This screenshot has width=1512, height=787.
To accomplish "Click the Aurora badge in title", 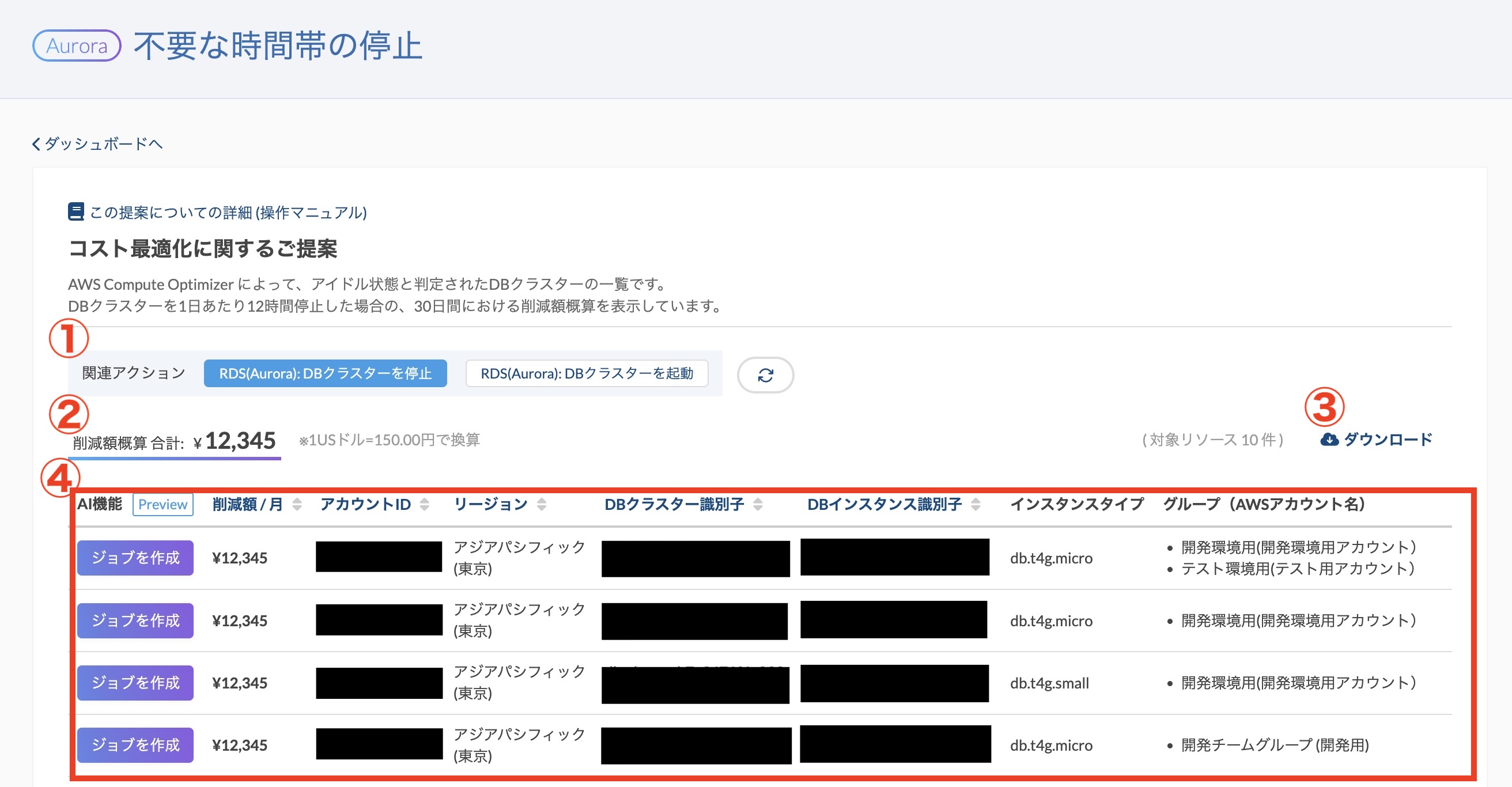I will tap(77, 46).
